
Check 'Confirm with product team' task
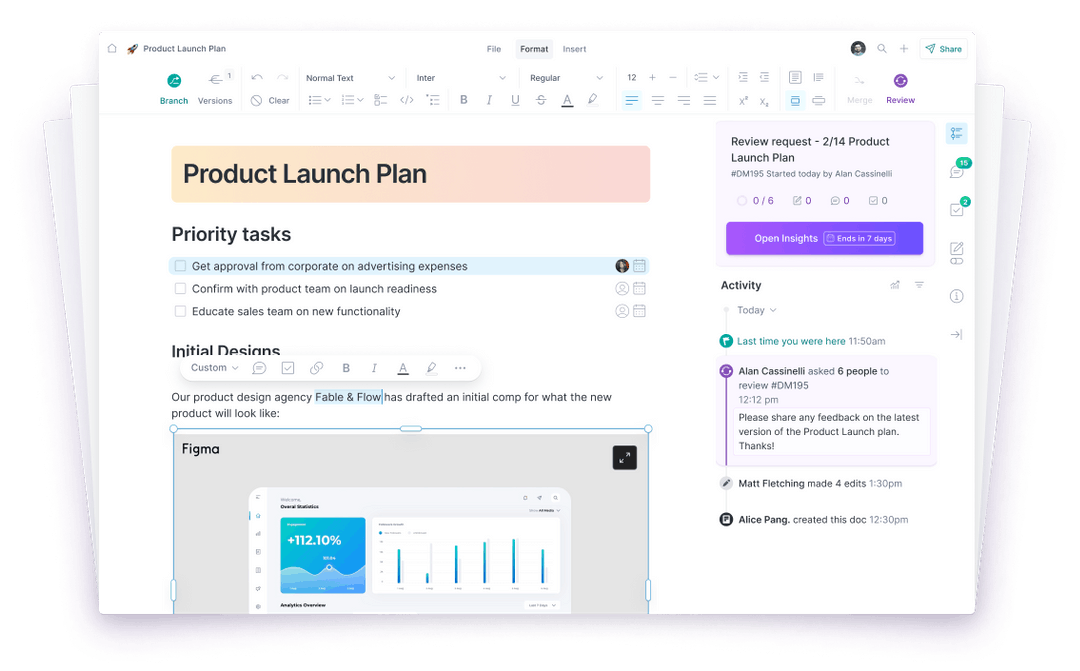pos(180,289)
